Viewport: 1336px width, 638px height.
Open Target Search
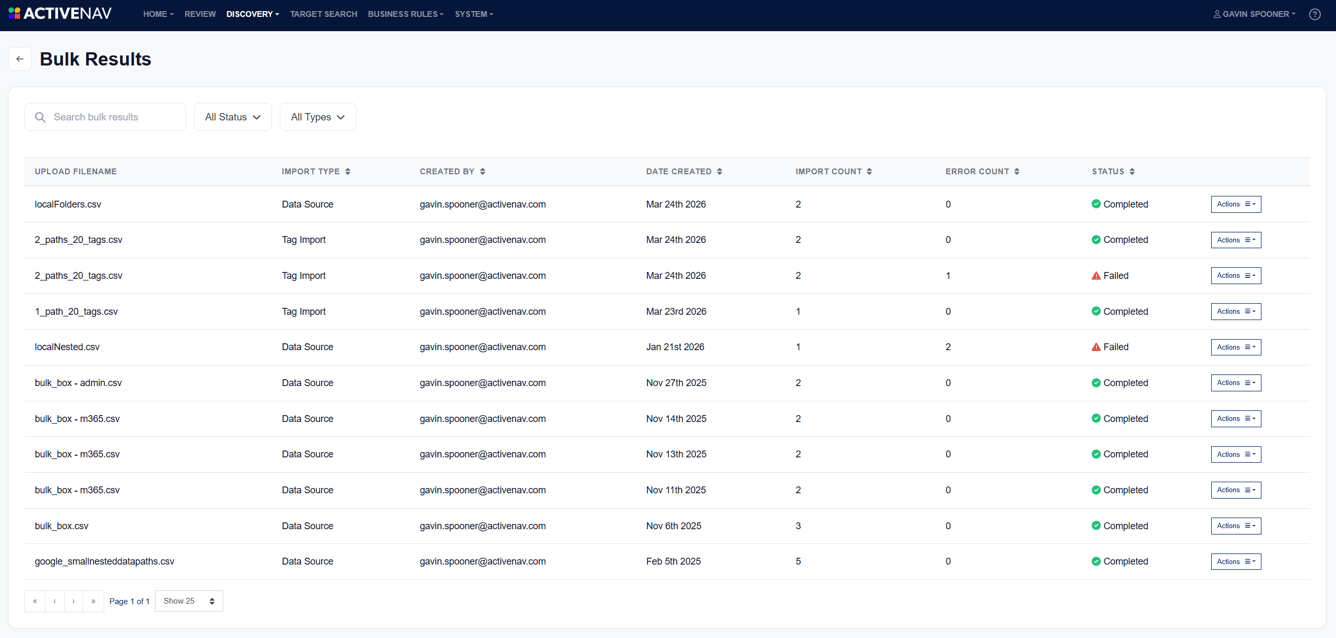pyautogui.click(x=323, y=14)
